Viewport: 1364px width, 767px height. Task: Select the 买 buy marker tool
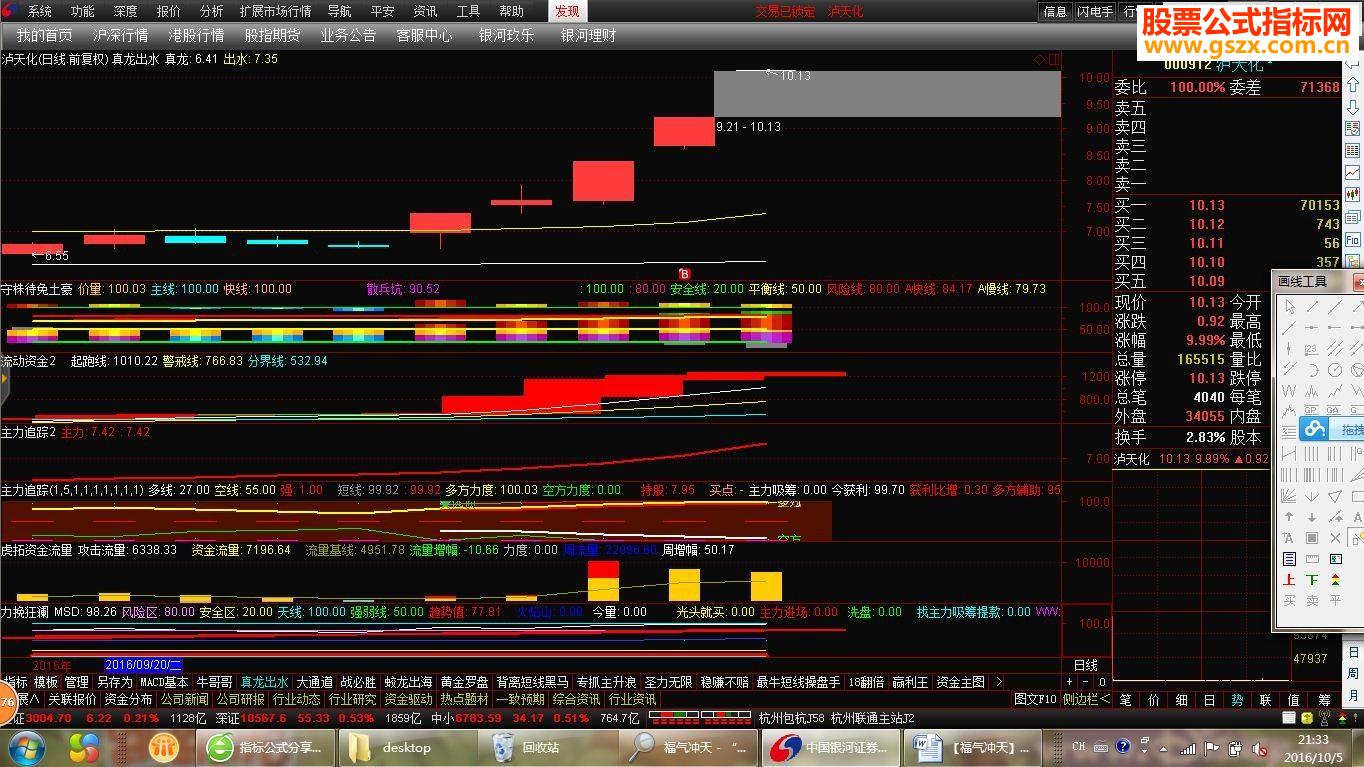[1289, 601]
